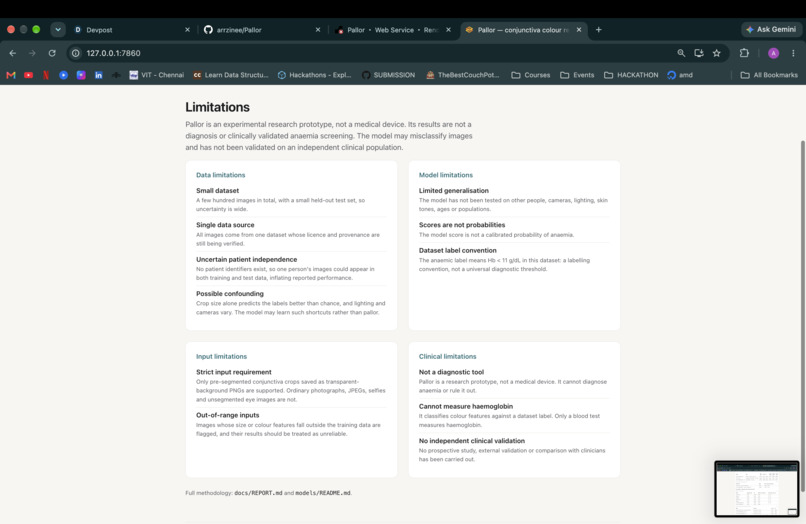Switch to the Pallor Web Service tab
The height and width of the screenshot is (524, 806).
tap(393, 30)
